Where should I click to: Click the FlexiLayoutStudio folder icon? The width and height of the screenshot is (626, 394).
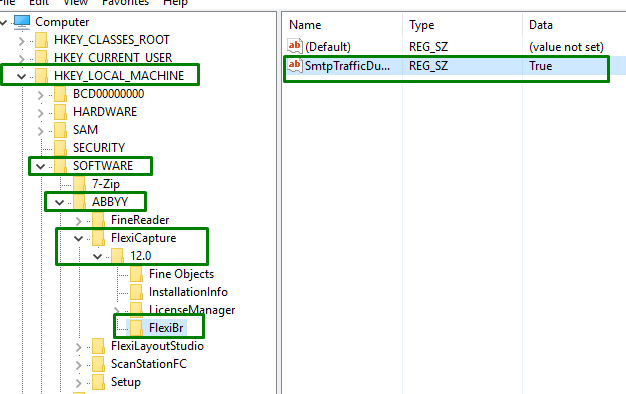[98, 346]
